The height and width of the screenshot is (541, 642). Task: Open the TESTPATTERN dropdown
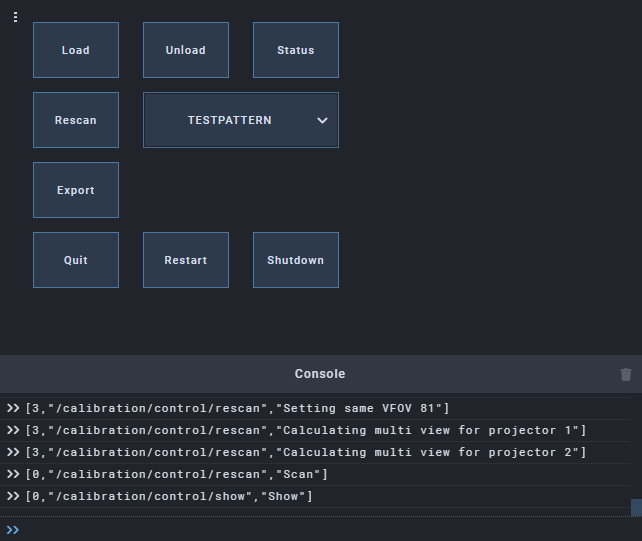[241, 120]
